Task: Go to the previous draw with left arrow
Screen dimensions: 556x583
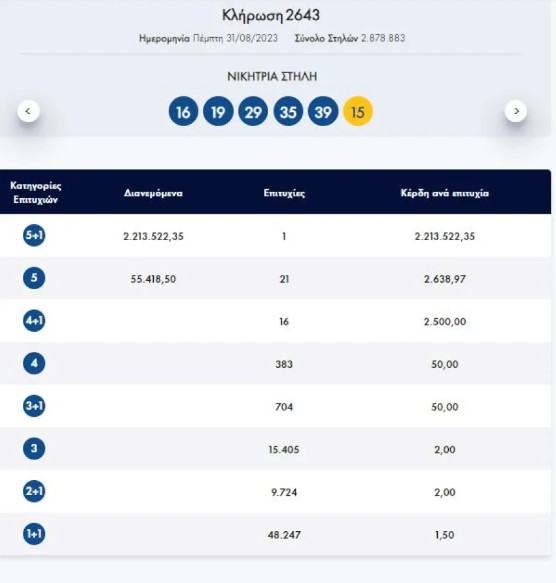Action: 28,111
